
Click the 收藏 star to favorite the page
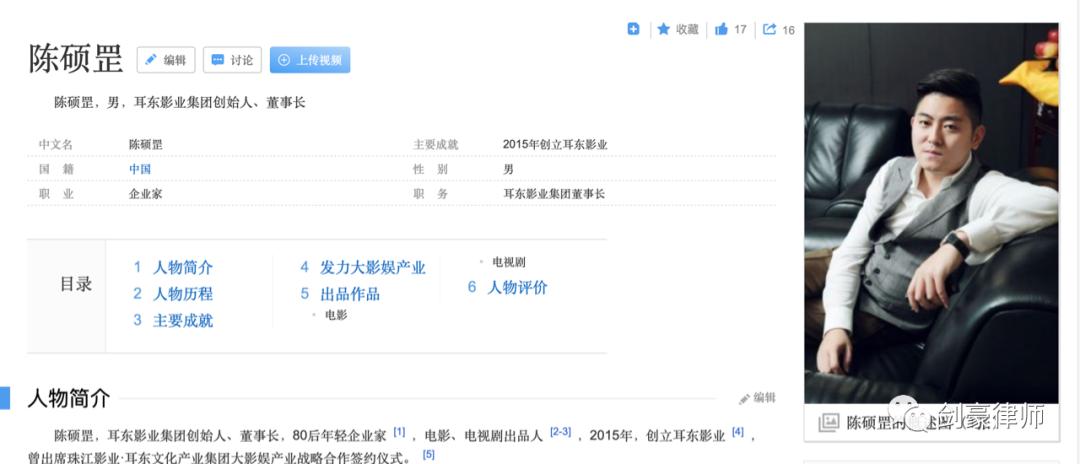click(663, 29)
